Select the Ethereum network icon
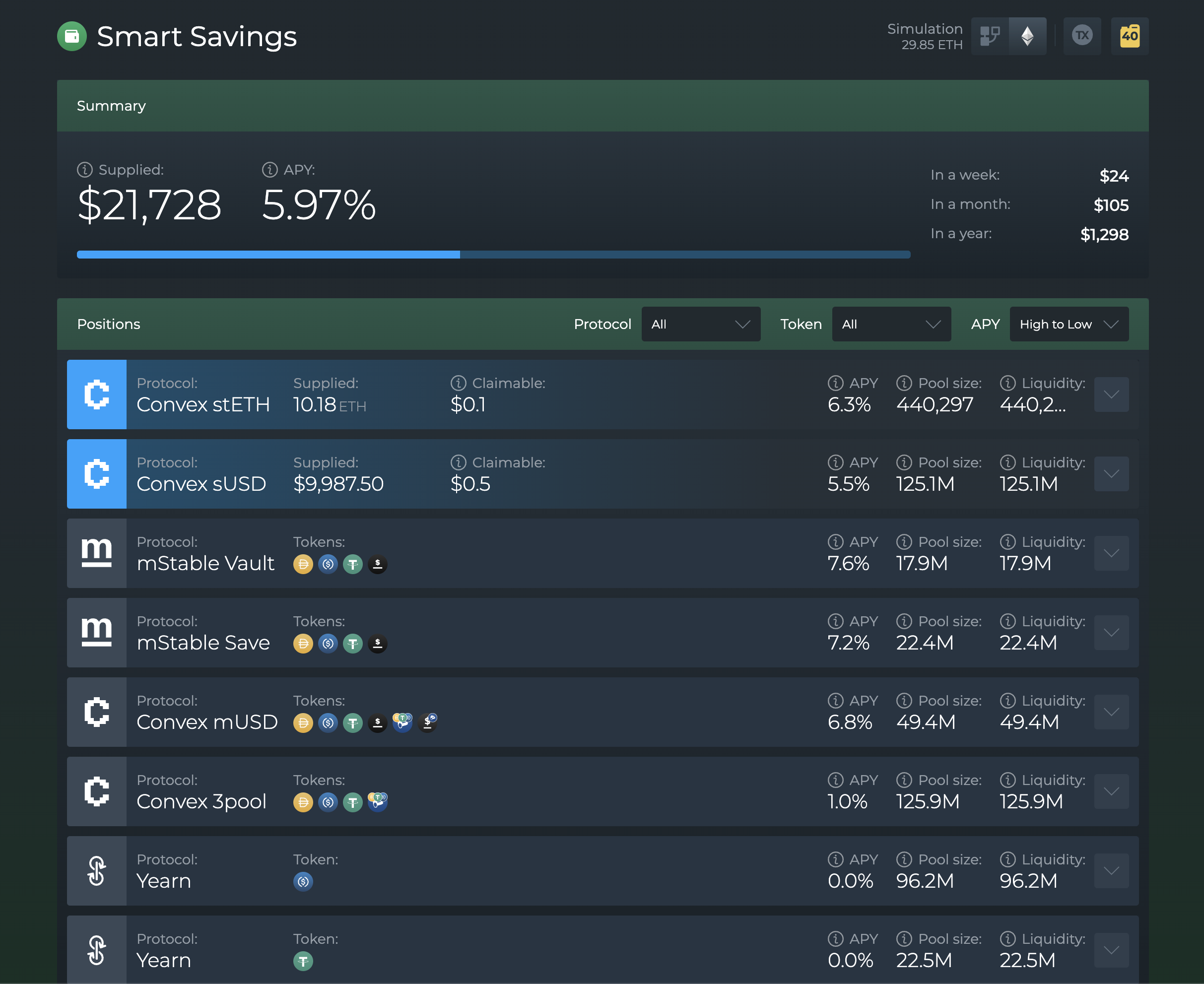The image size is (1204, 984). pos(1027,36)
